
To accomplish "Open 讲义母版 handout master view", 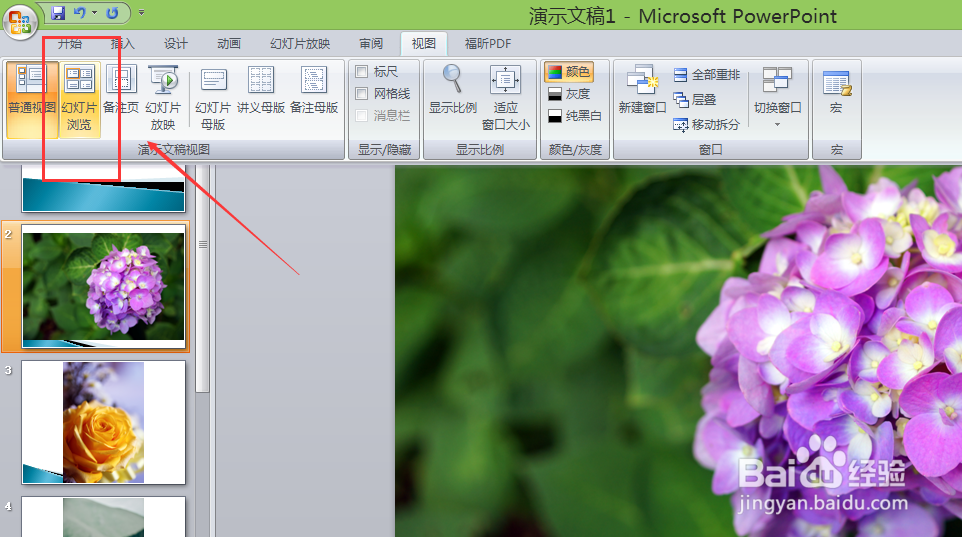I will pyautogui.click(x=261, y=91).
